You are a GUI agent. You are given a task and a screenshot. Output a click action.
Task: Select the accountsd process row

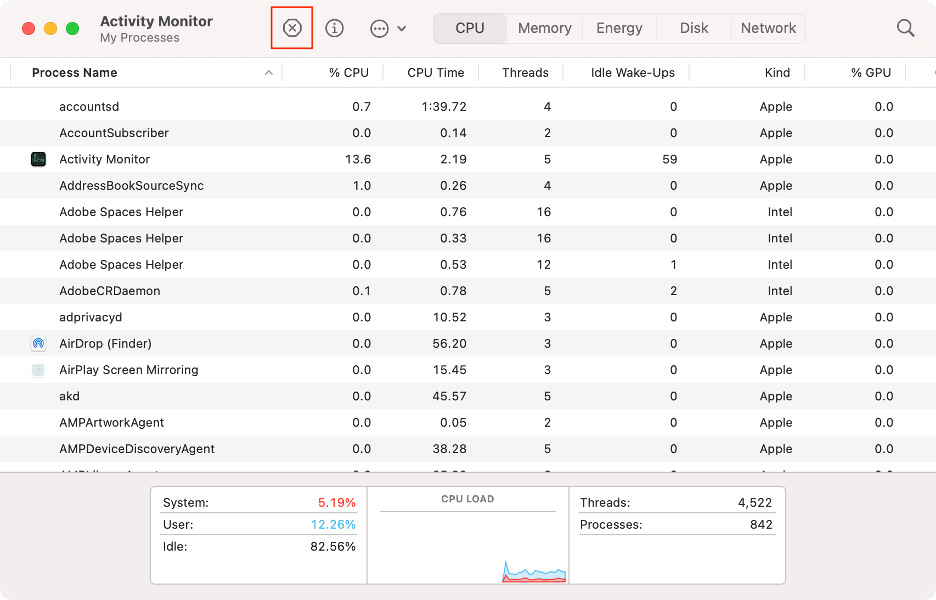click(x=468, y=107)
